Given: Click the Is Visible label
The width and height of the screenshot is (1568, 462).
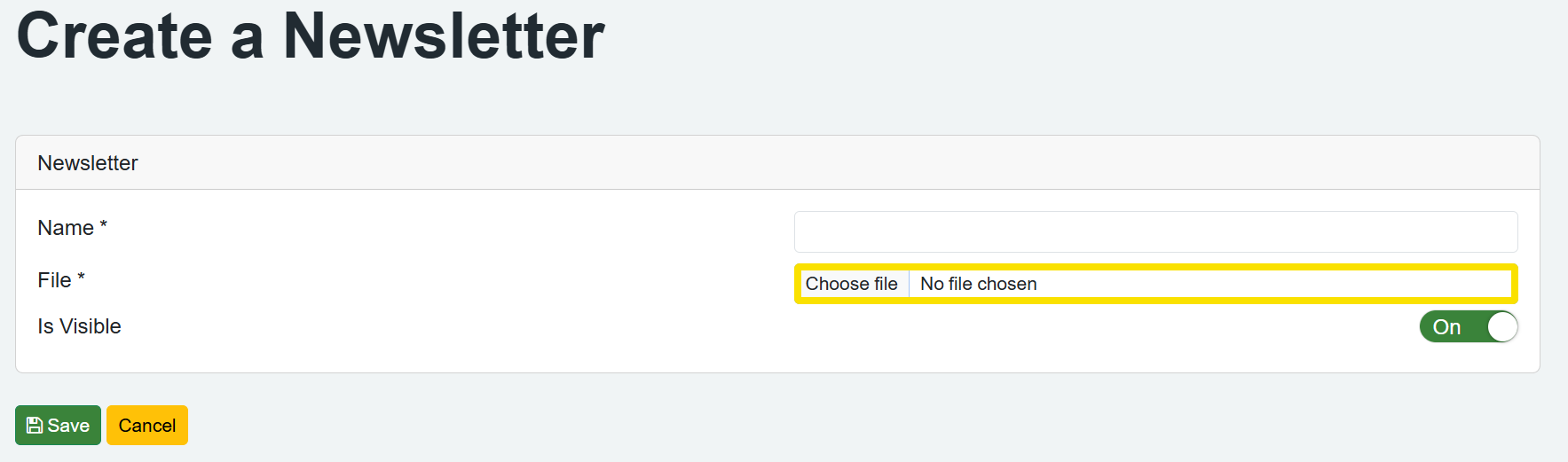Looking at the screenshot, I should point(79,326).
